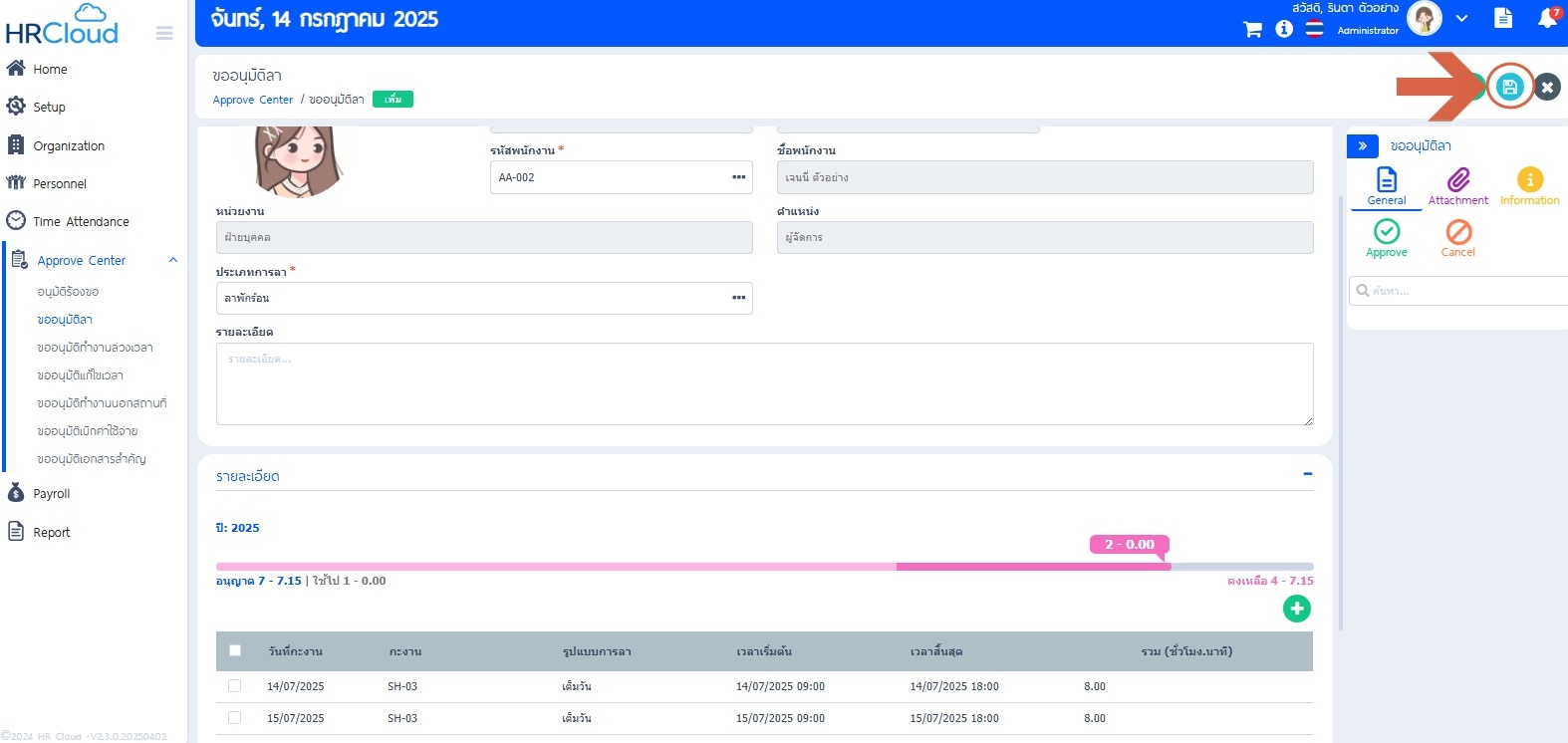The height and width of the screenshot is (743, 1568).
Task: Open the notification bell
Action: click(1547, 18)
